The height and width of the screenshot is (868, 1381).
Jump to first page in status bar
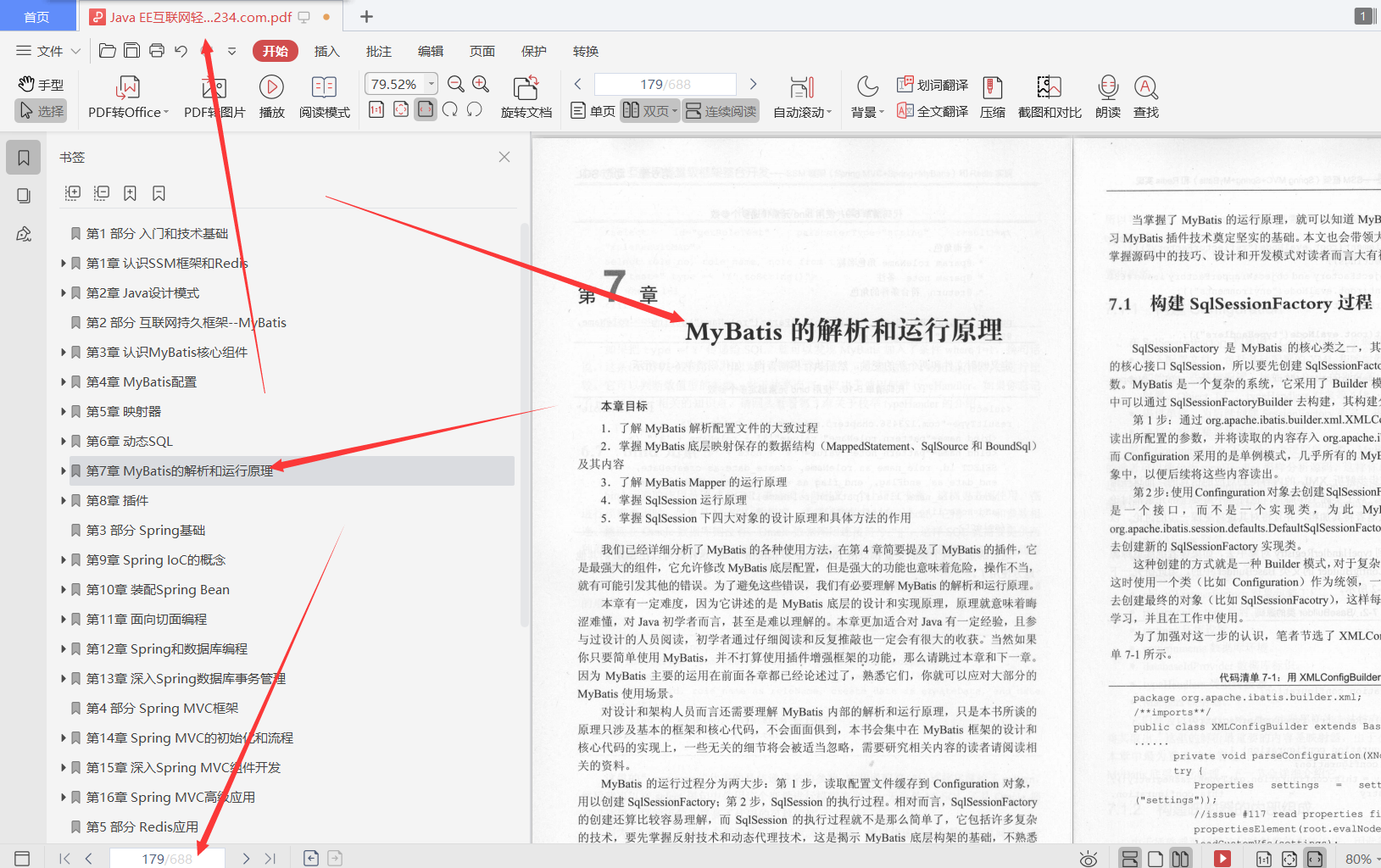coord(64,859)
